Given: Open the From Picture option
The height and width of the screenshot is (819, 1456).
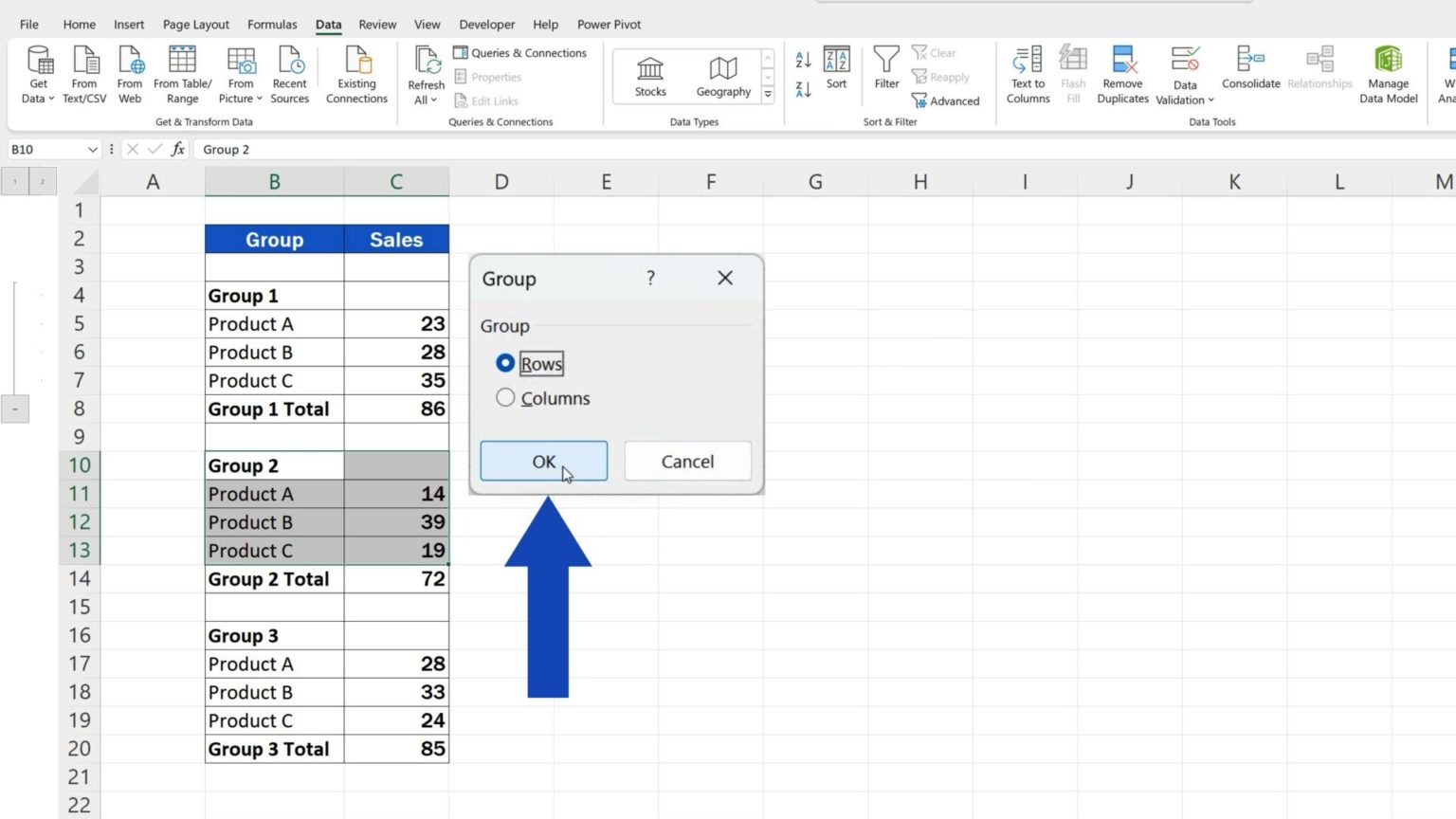Looking at the screenshot, I should coord(241,74).
